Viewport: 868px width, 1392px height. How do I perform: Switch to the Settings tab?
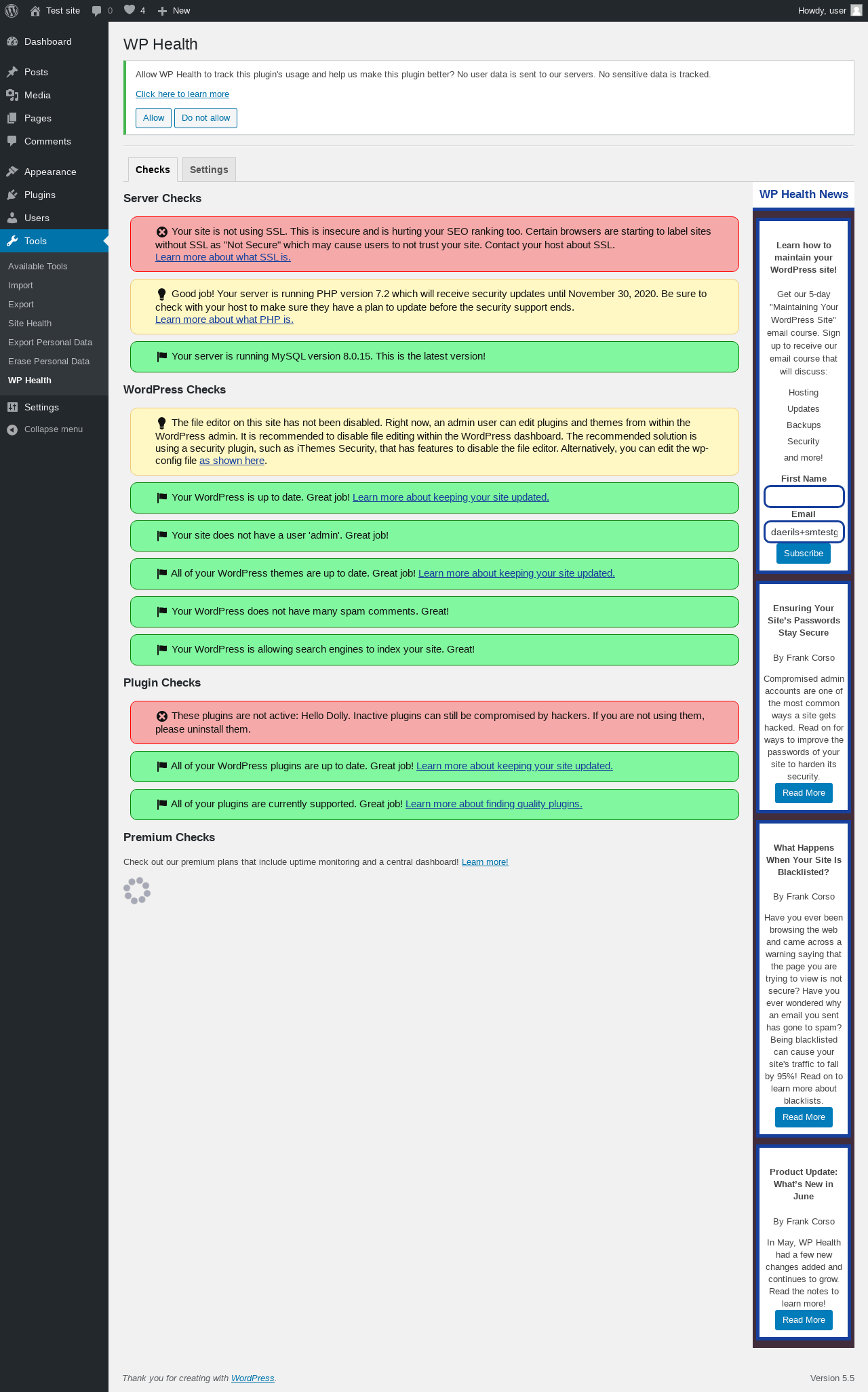[209, 170]
